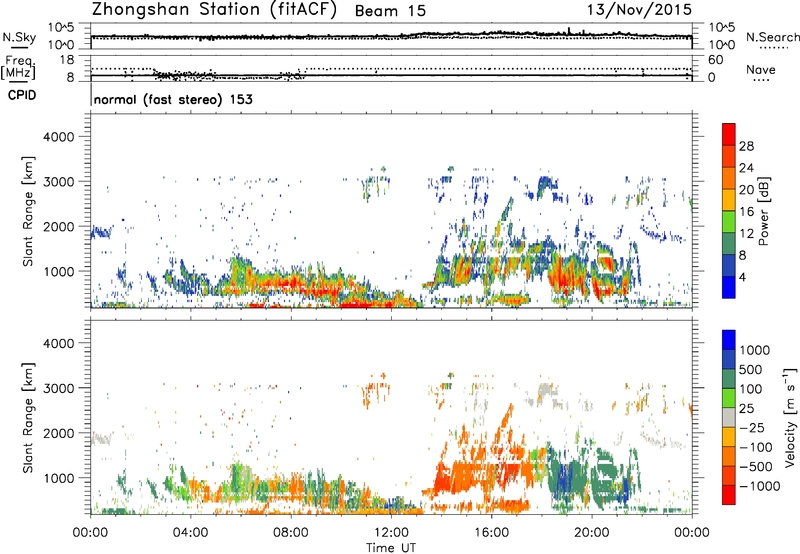Screen dimensions: 800x554
Task: Click the "12" power scale value
Action: (746, 233)
